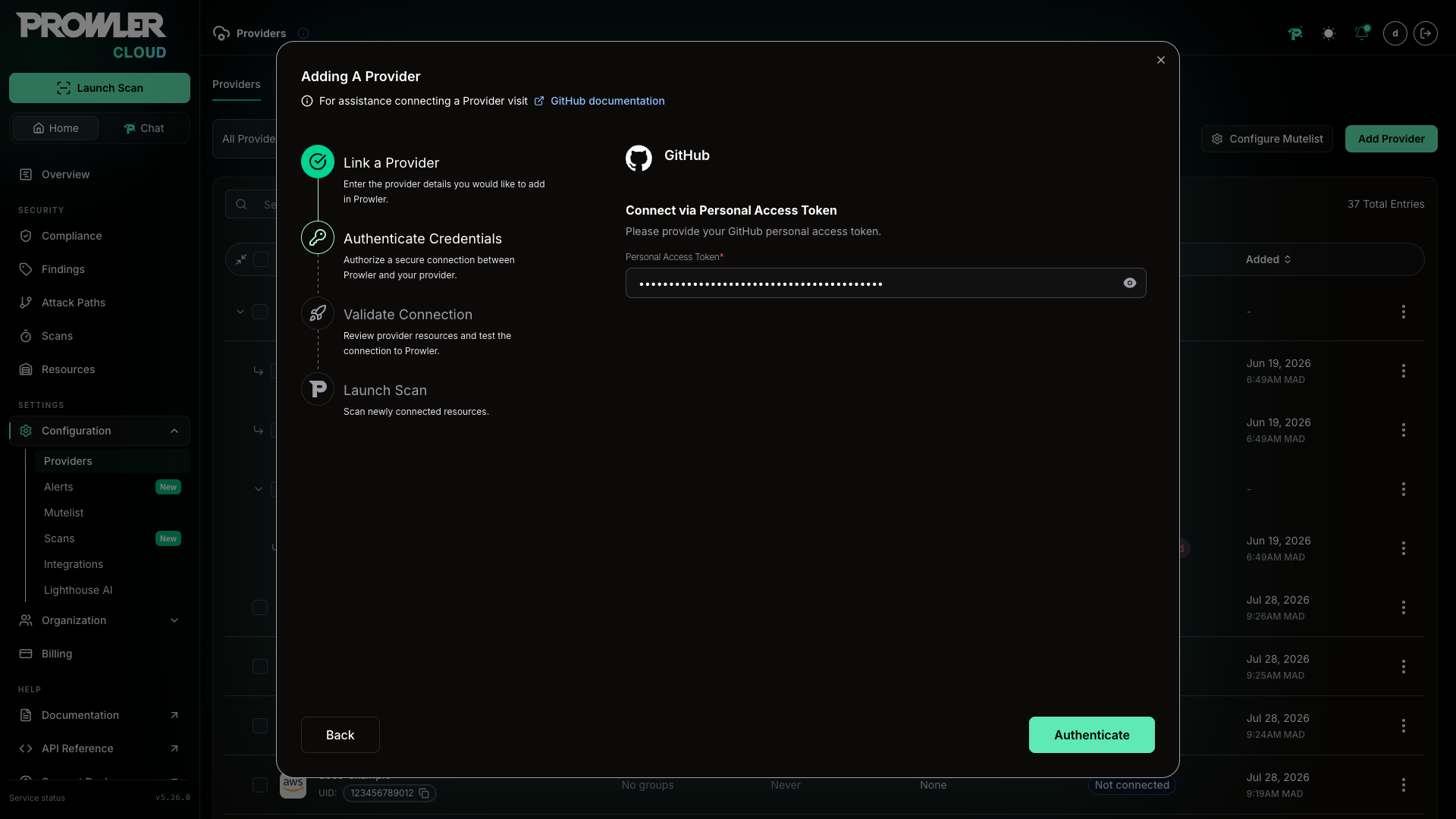Screen dimensions: 1456x819
Task: Tick the checkbox for the Jul 28 9:26AM row
Action: pyautogui.click(x=260, y=607)
